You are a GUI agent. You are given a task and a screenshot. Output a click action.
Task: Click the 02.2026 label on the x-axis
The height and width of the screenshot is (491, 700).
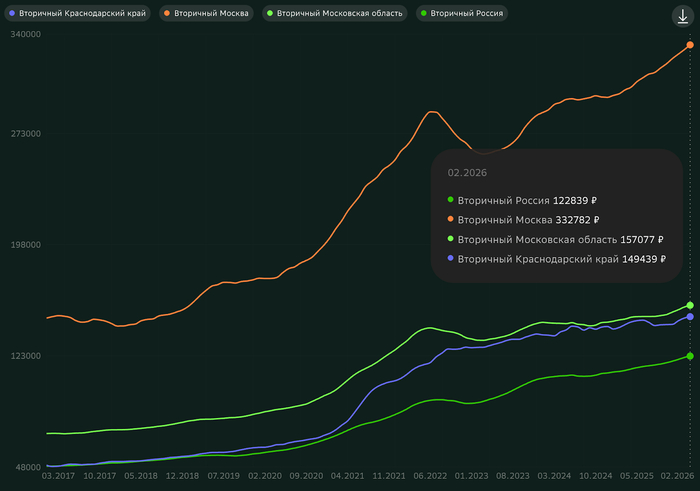click(x=677, y=477)
